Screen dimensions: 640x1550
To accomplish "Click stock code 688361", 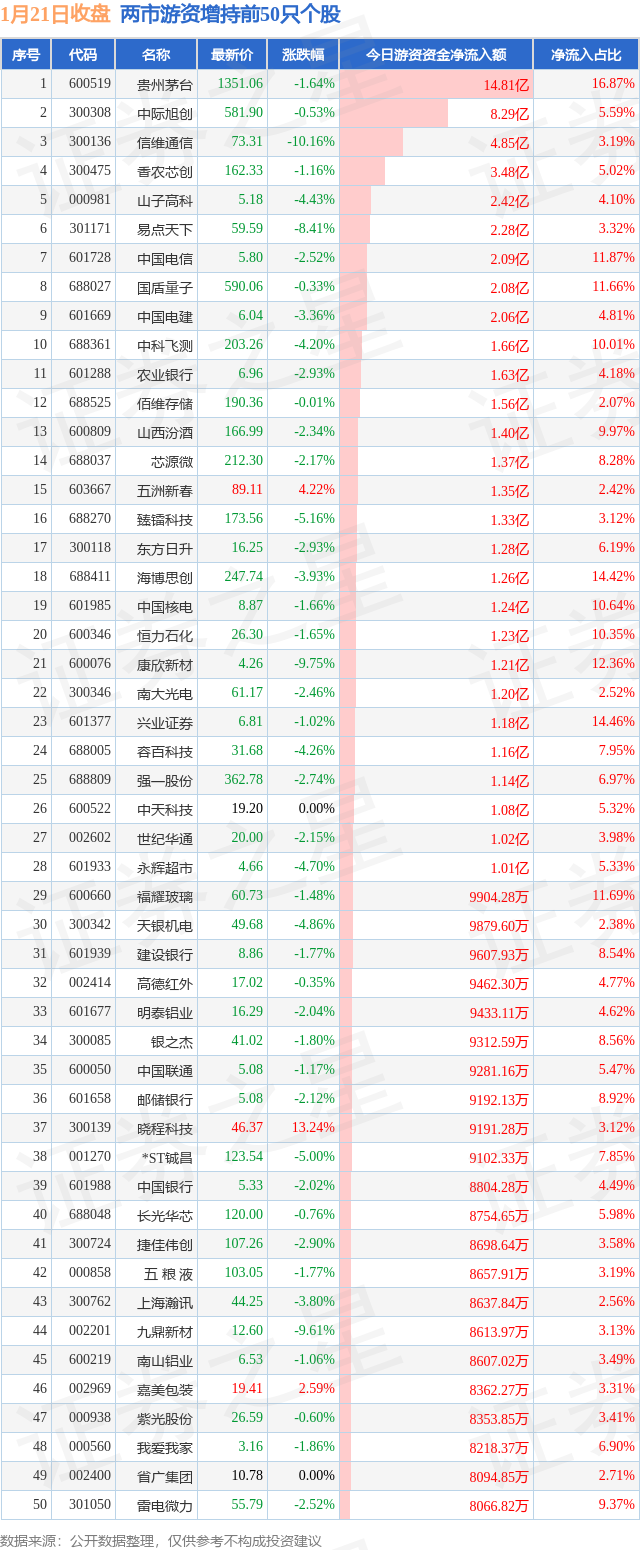I will pos(90,345).
